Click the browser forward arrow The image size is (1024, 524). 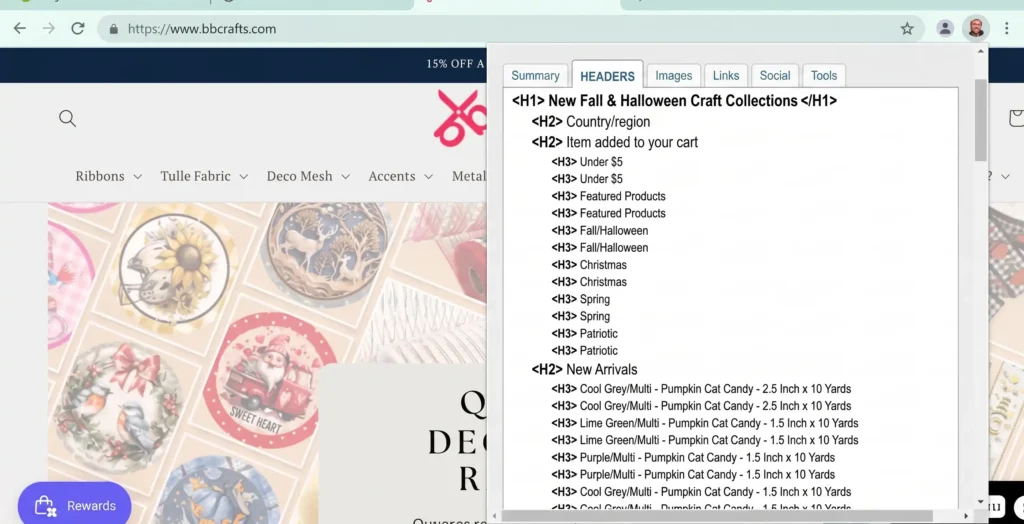point(48,28)
